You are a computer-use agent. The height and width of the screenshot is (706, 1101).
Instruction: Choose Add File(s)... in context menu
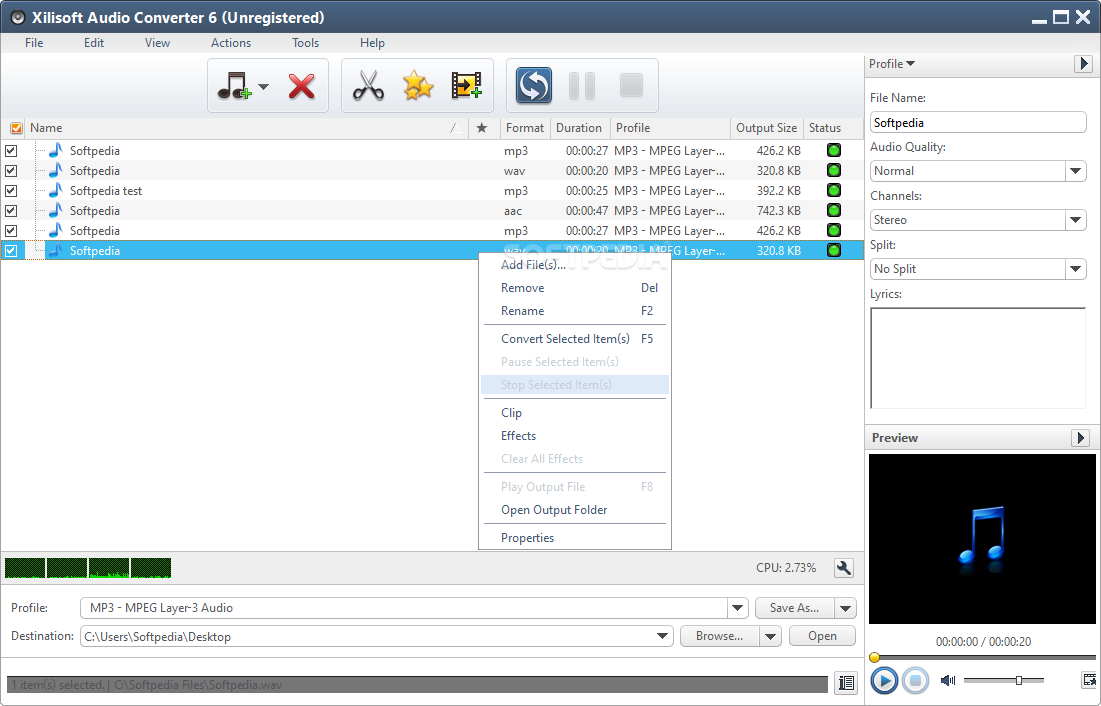click(574, 265)
